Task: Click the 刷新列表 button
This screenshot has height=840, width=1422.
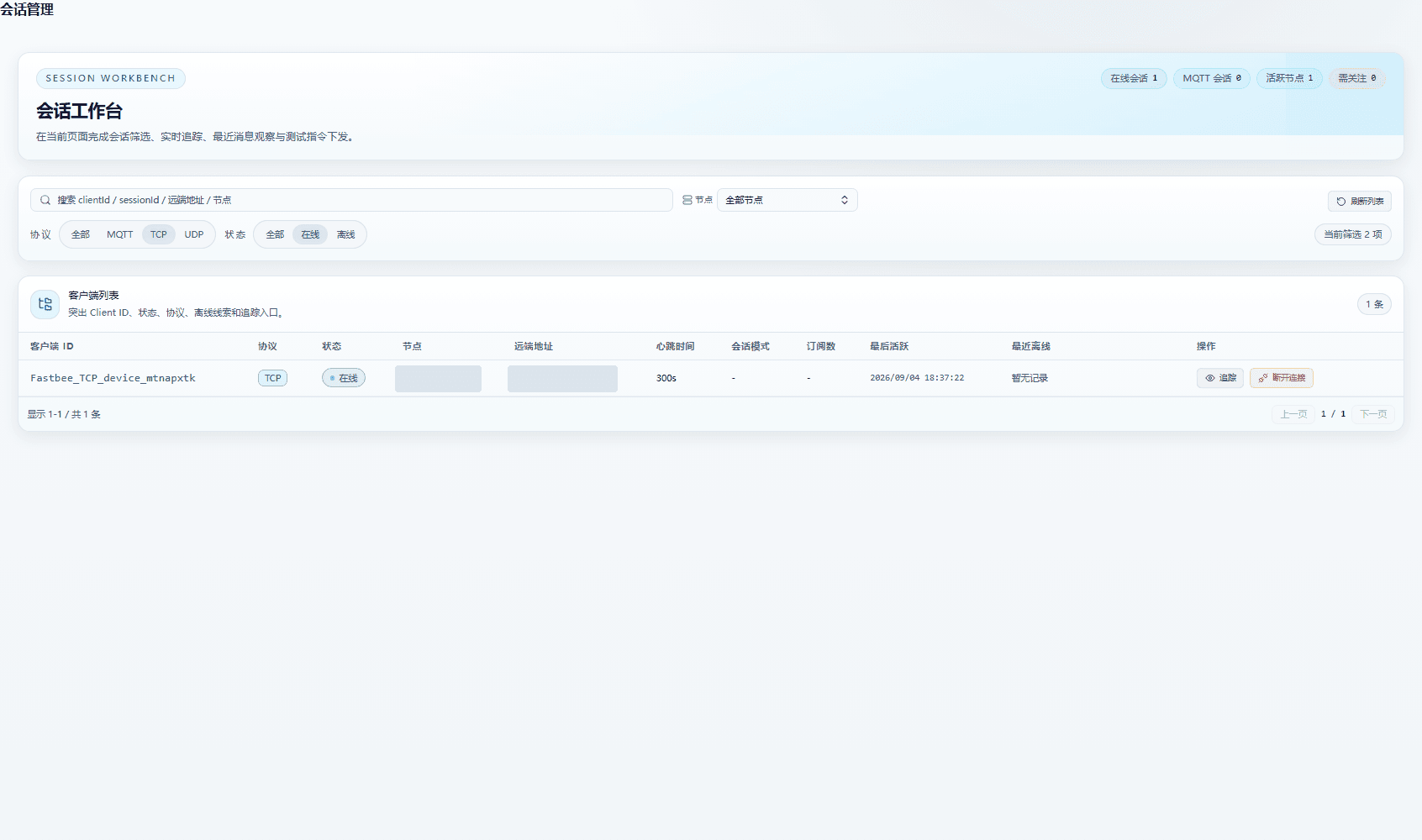Action: tap(1360, 202)
